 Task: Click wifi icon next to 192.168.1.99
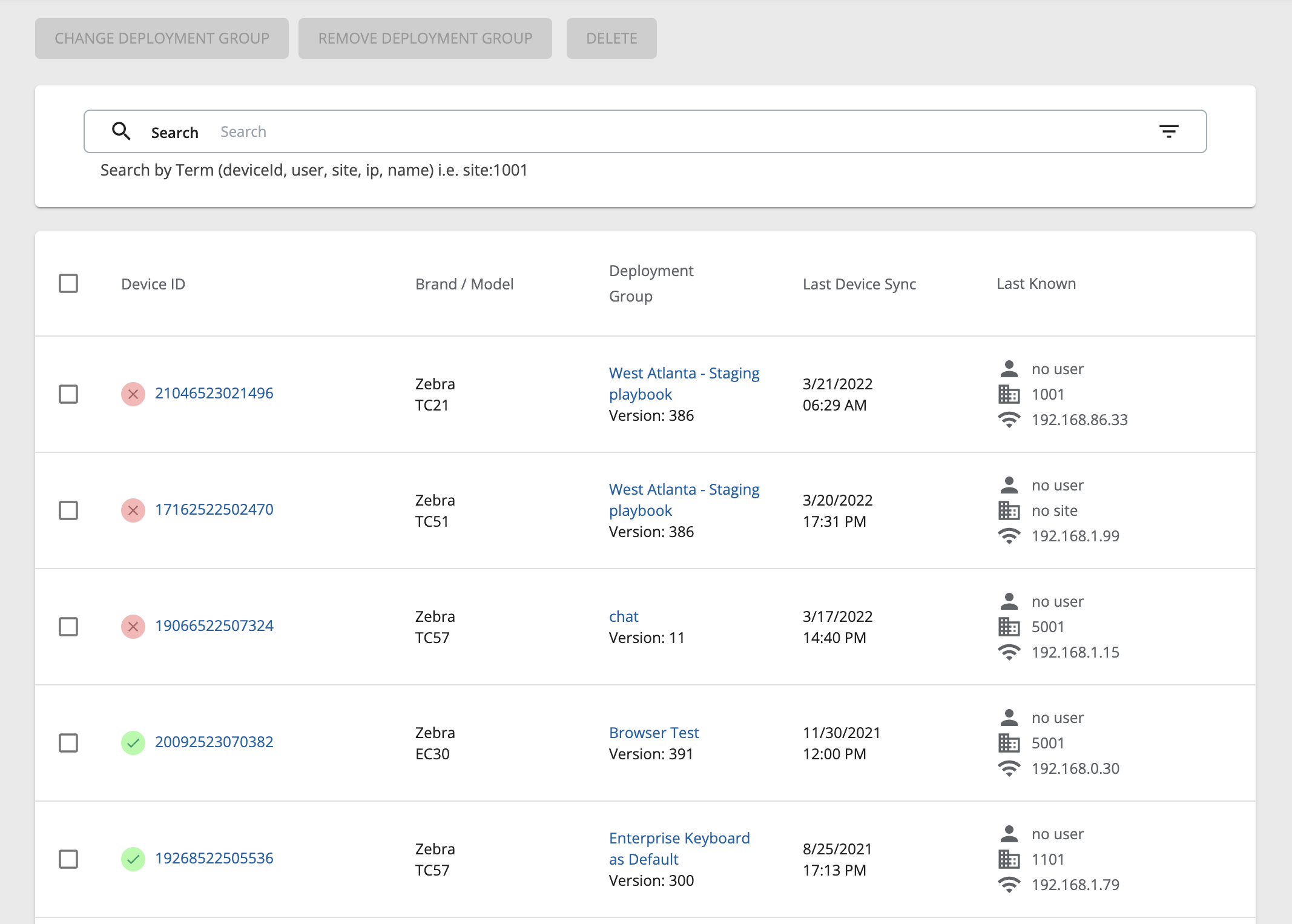(1009, 536)
